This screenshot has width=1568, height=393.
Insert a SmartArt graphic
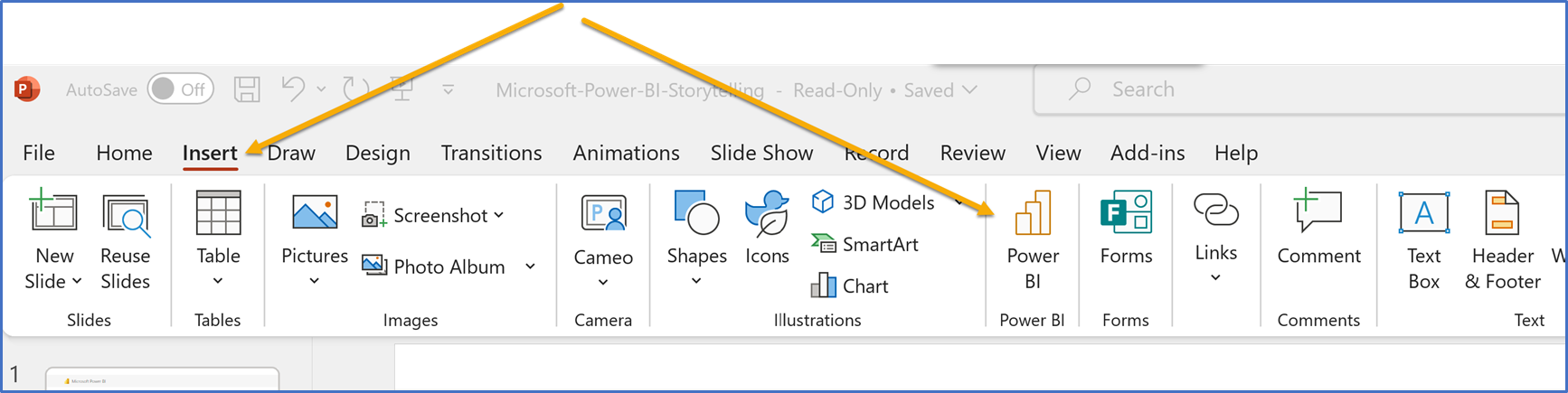(x=864, y=244)
